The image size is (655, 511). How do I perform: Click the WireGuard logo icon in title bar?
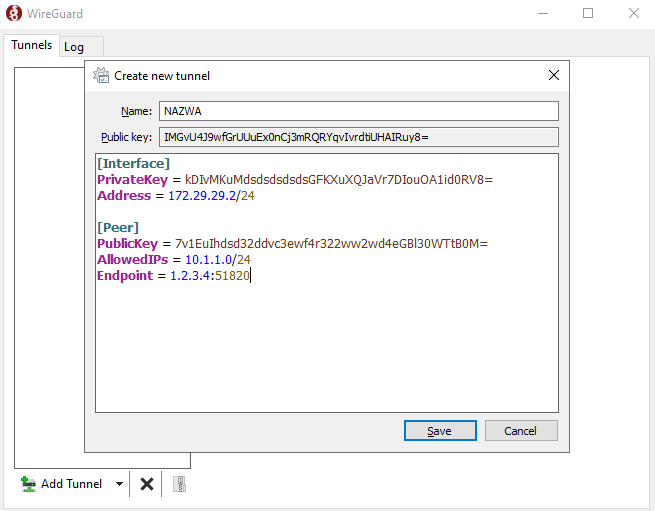point(13,13)
